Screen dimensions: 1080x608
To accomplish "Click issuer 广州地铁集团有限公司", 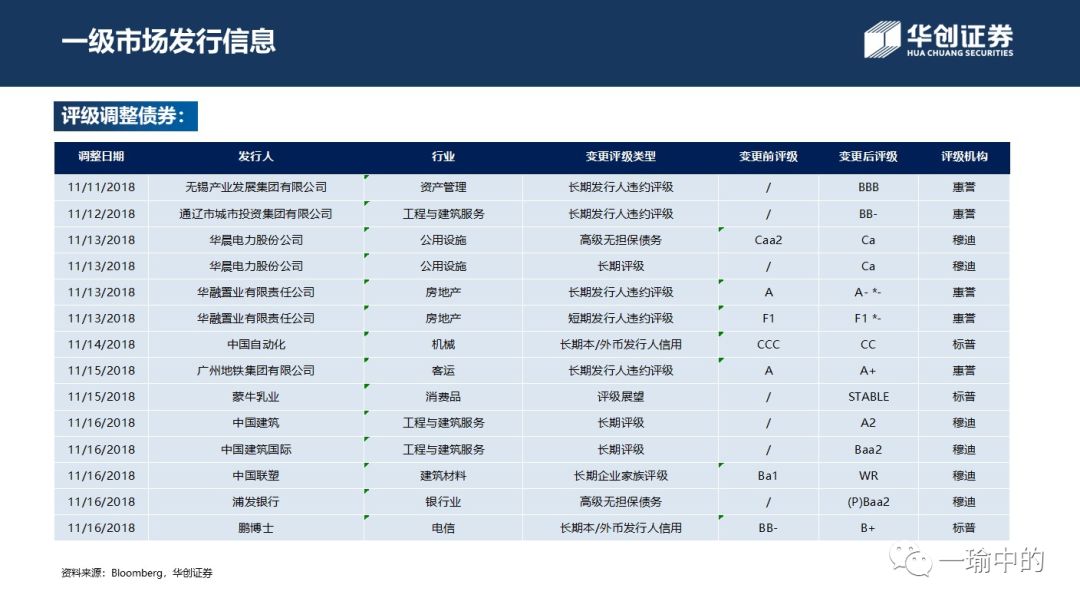I will [256, 370].
